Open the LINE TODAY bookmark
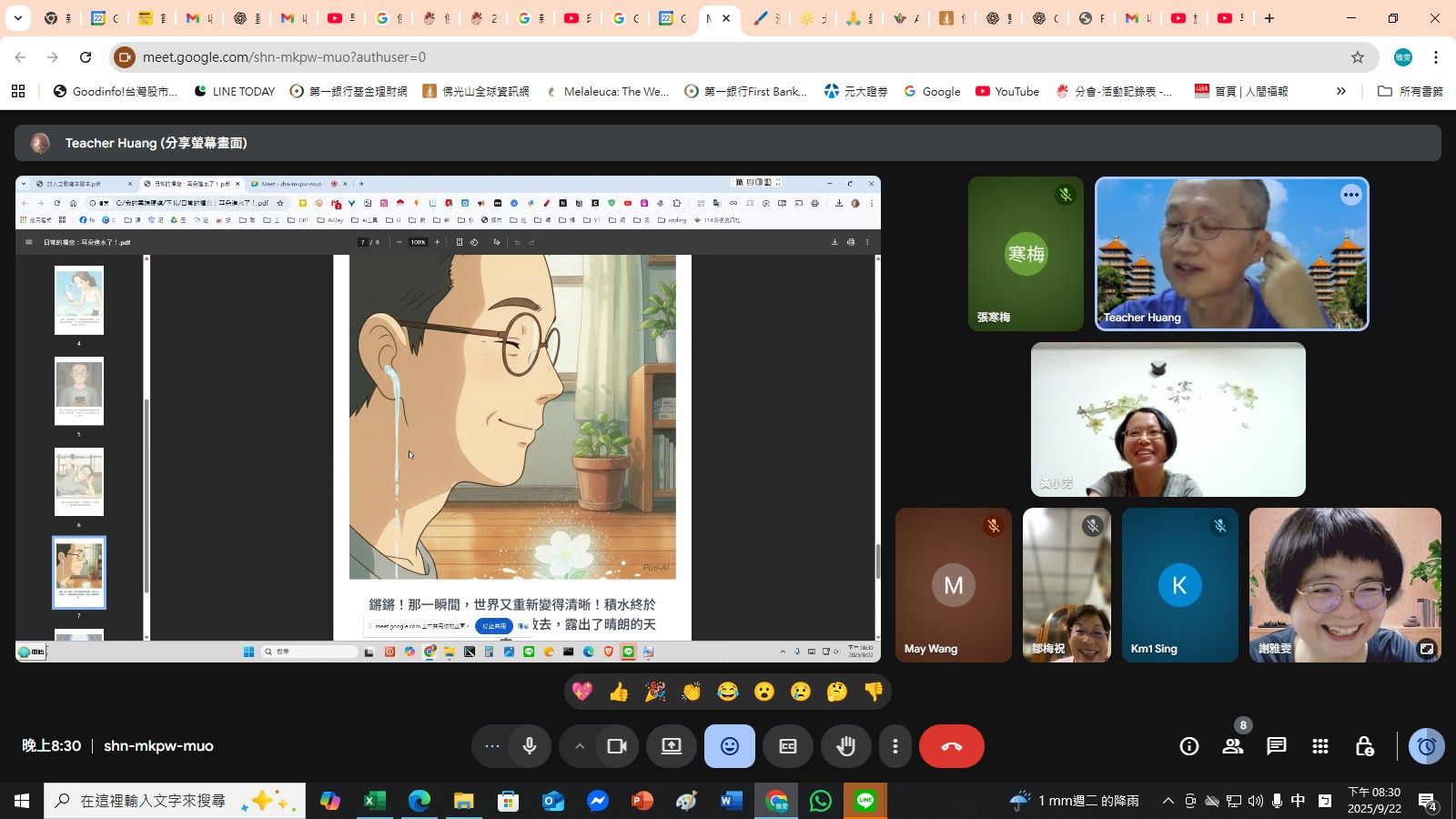This screenshot has width=1456, height=819. (235, 91)
